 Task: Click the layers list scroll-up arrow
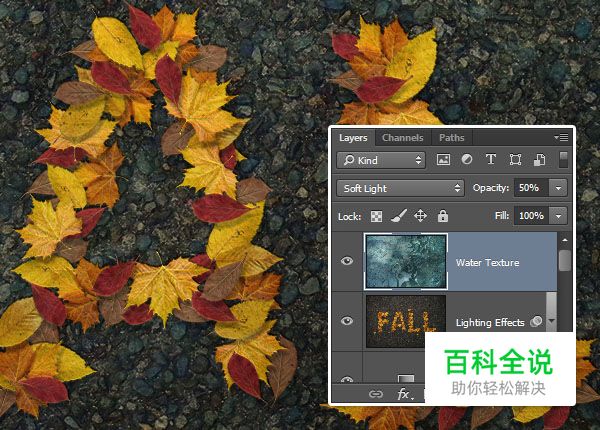[565, 240]
